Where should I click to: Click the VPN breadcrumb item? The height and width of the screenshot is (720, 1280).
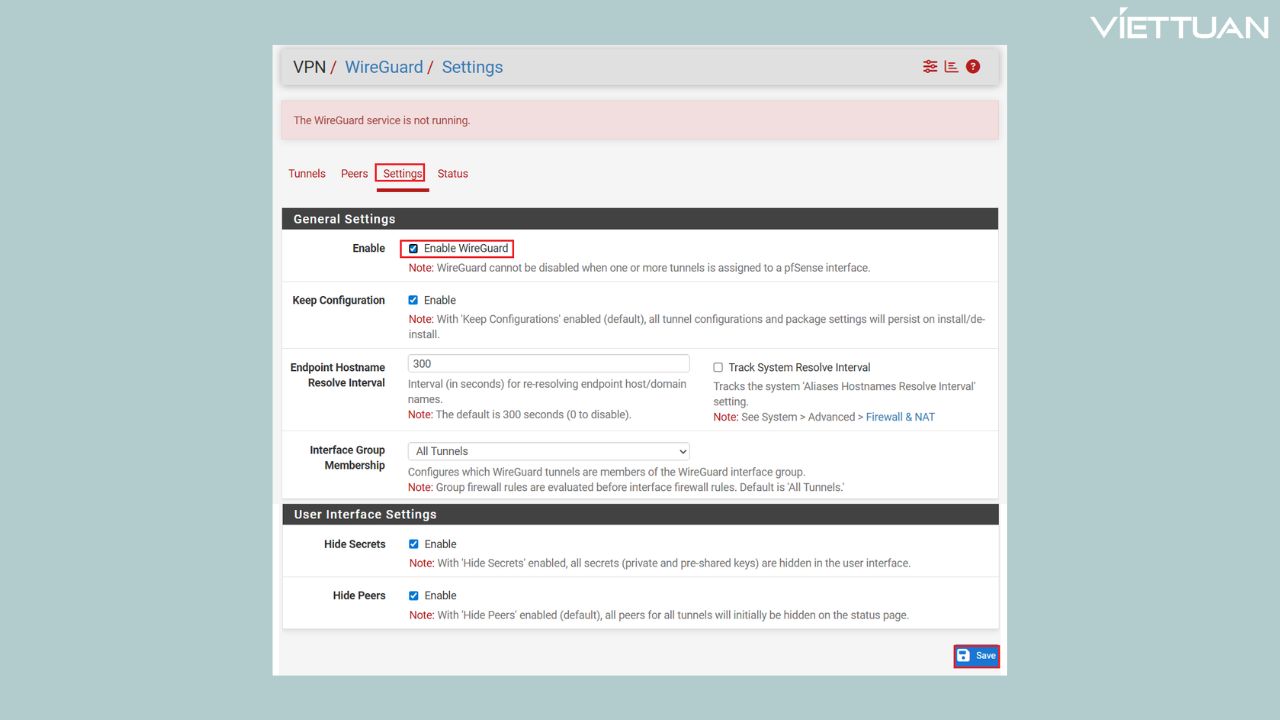pos(309,67)
